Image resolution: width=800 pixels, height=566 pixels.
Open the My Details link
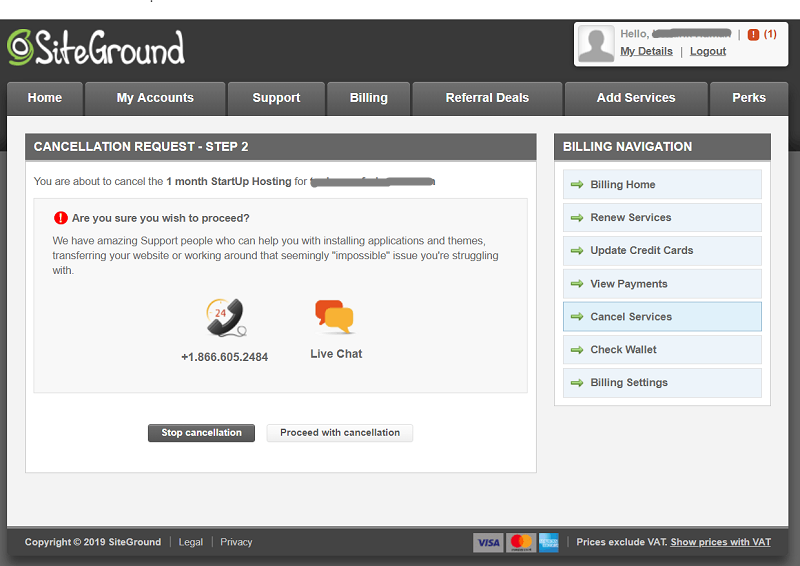pyautogui.click(x=646, y=51)
